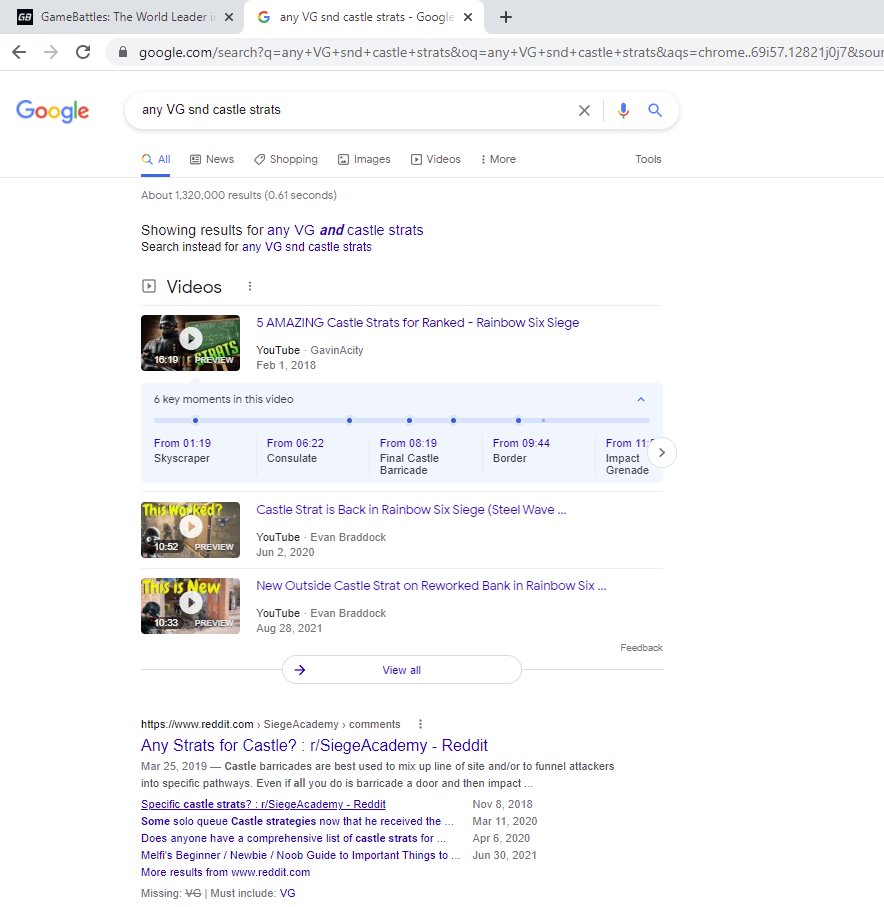884x907 pixels.
Task: Show next key moments with right arrow
Action: 662,452
